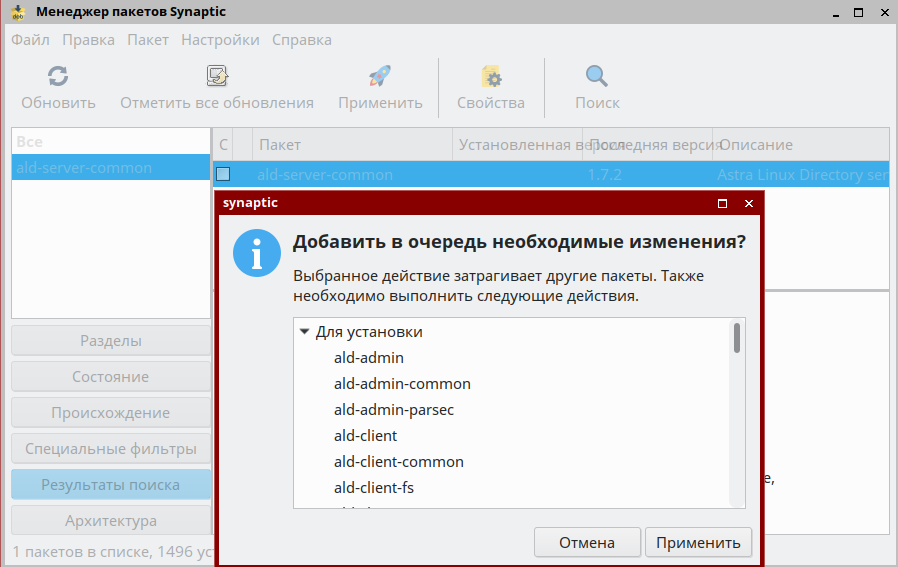Click the Поиск magnifier icon
898x567 pixels.
(597, 76)
